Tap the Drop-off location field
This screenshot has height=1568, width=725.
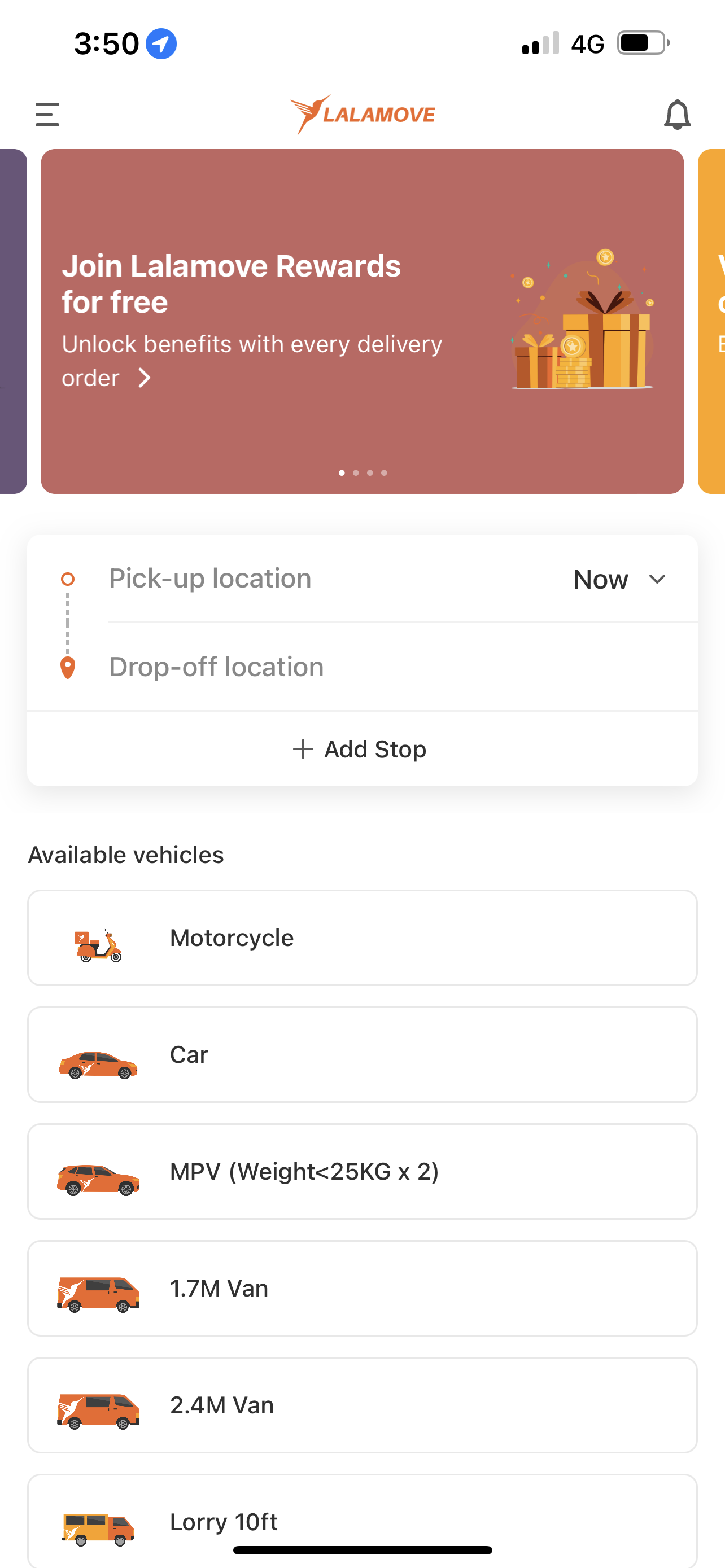[403, 667]
